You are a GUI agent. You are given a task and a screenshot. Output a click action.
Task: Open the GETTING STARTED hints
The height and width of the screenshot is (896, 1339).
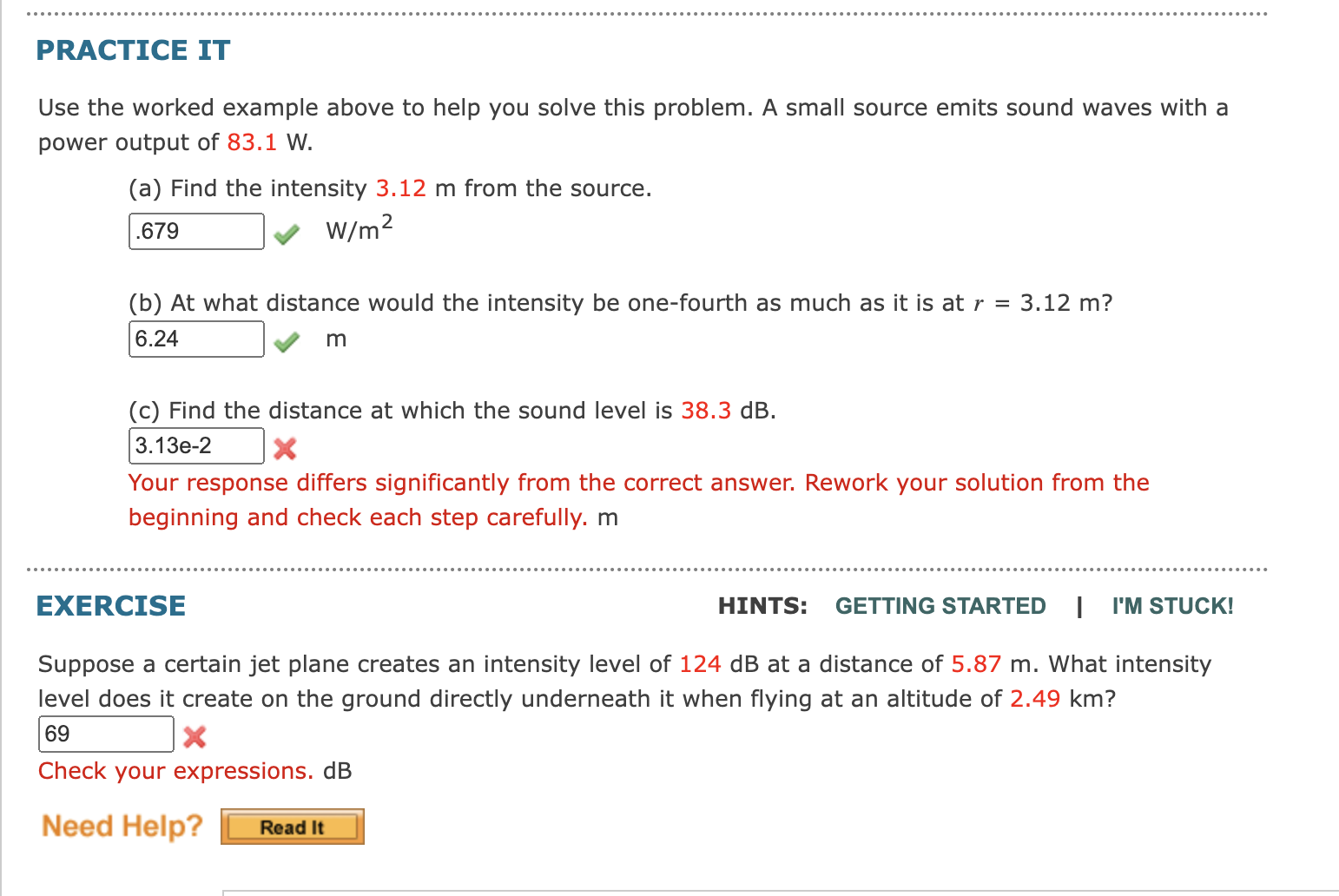940,605
